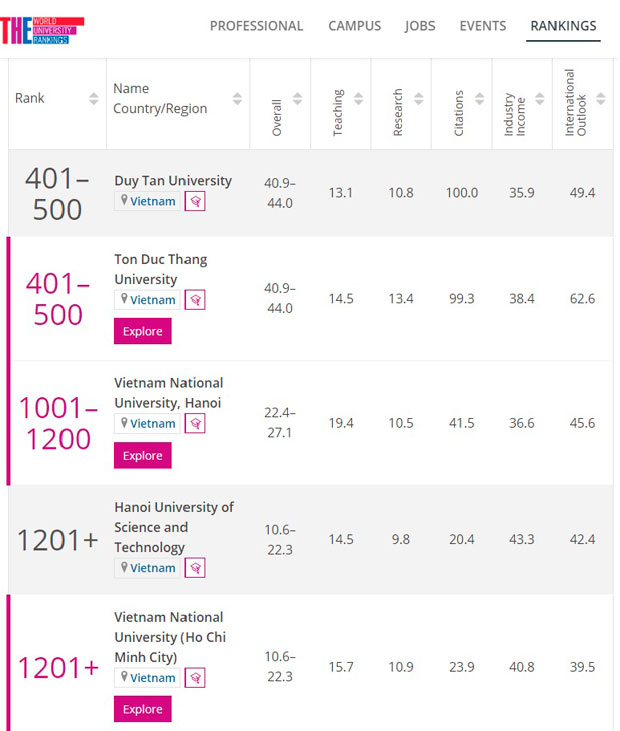Click the pink icon beside Vietnam National University, Hanoi's tag
The height and width of the screenshot is (731, 620).
point(195,423)
